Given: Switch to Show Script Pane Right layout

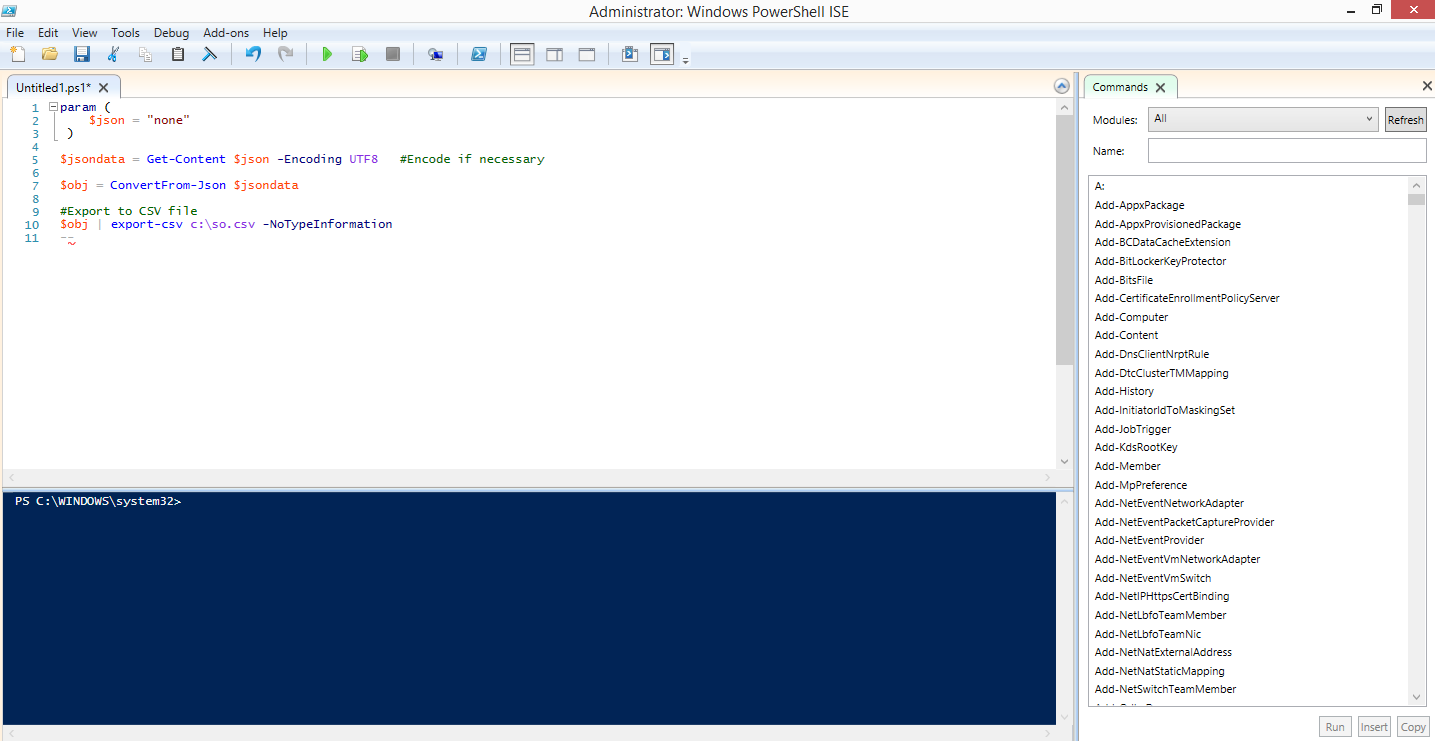Looking at the screenshot, I should click(x=554, y=54).
